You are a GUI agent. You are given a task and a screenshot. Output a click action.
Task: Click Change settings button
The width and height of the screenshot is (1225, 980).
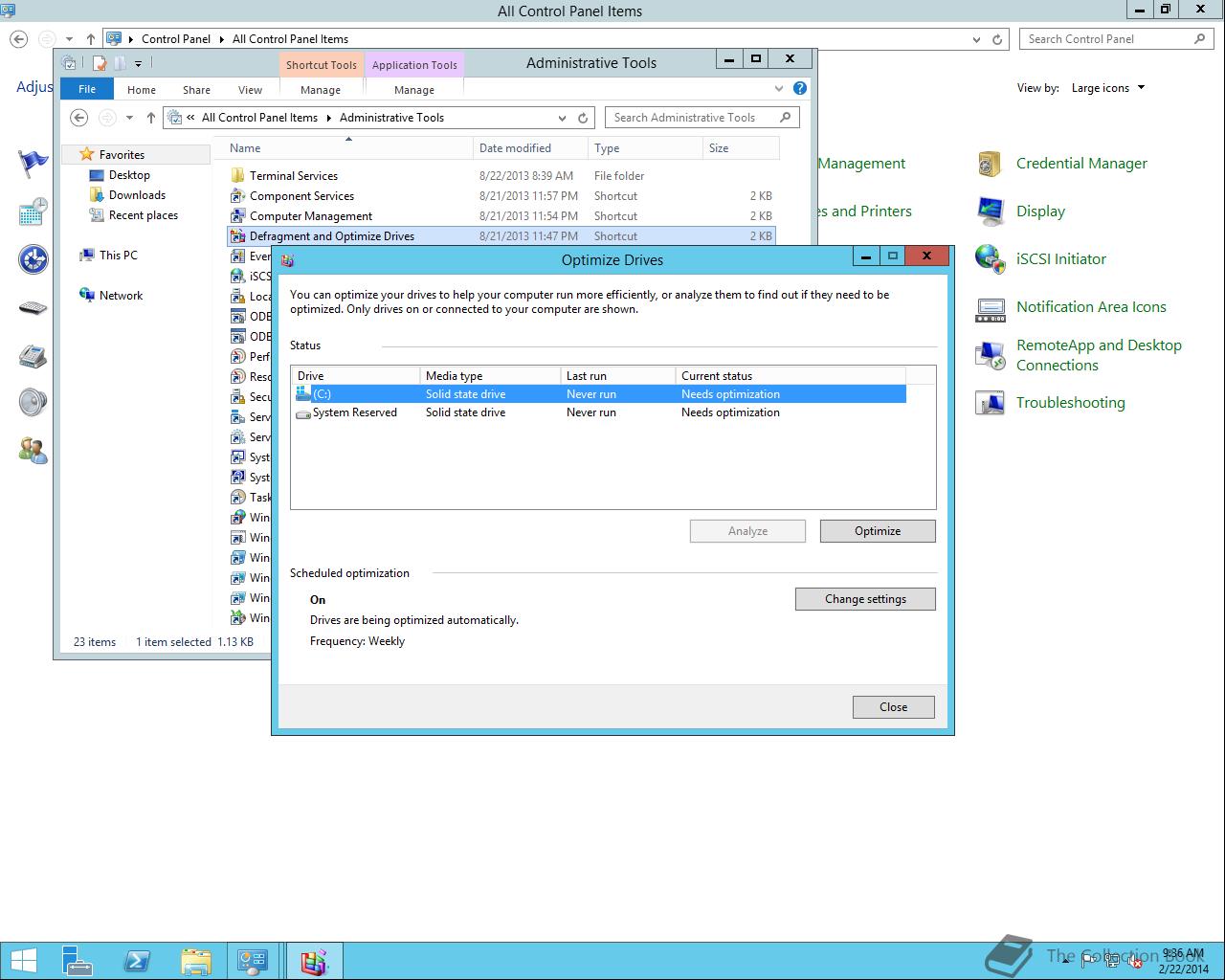pos(865,599)
